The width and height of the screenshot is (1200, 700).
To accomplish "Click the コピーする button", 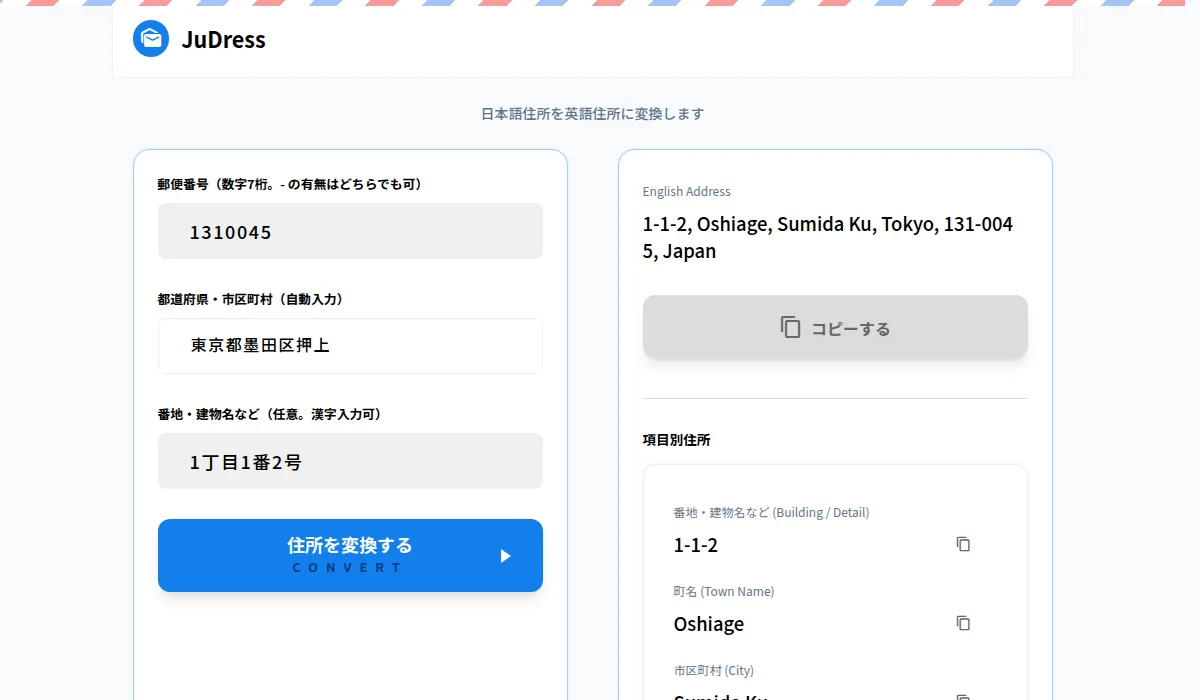I will [x=835, y=327].
